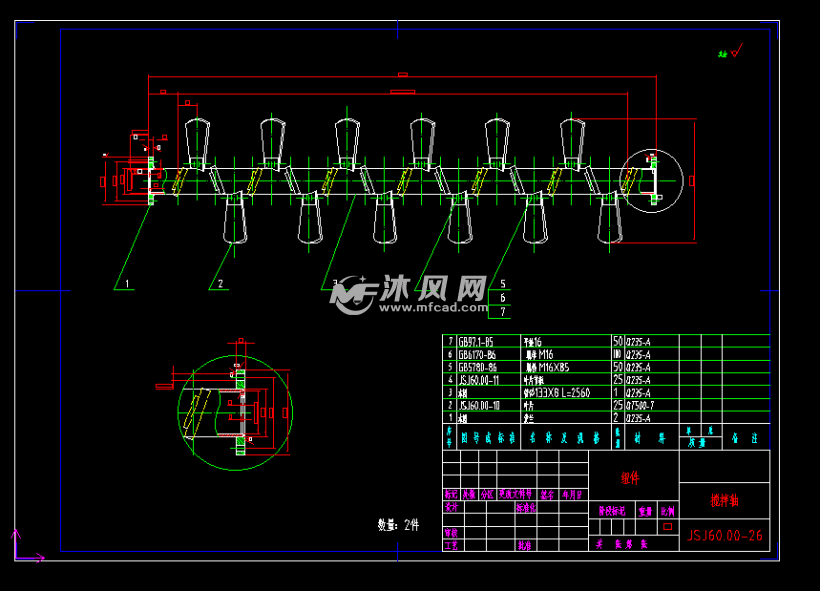Click balloon number 5 in stacked callout
820x591 pixels.
(503, 283)
